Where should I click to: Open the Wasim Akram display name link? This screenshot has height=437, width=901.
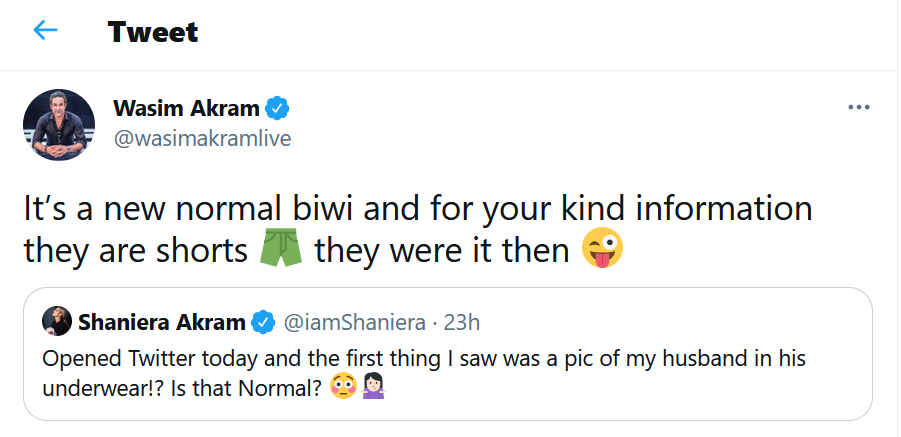[186, 108]
